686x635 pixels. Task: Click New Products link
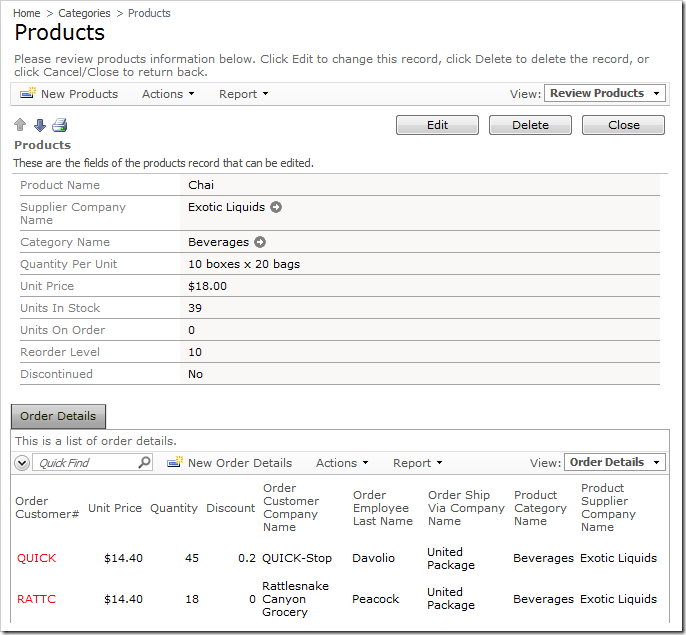tap(80, 94)
